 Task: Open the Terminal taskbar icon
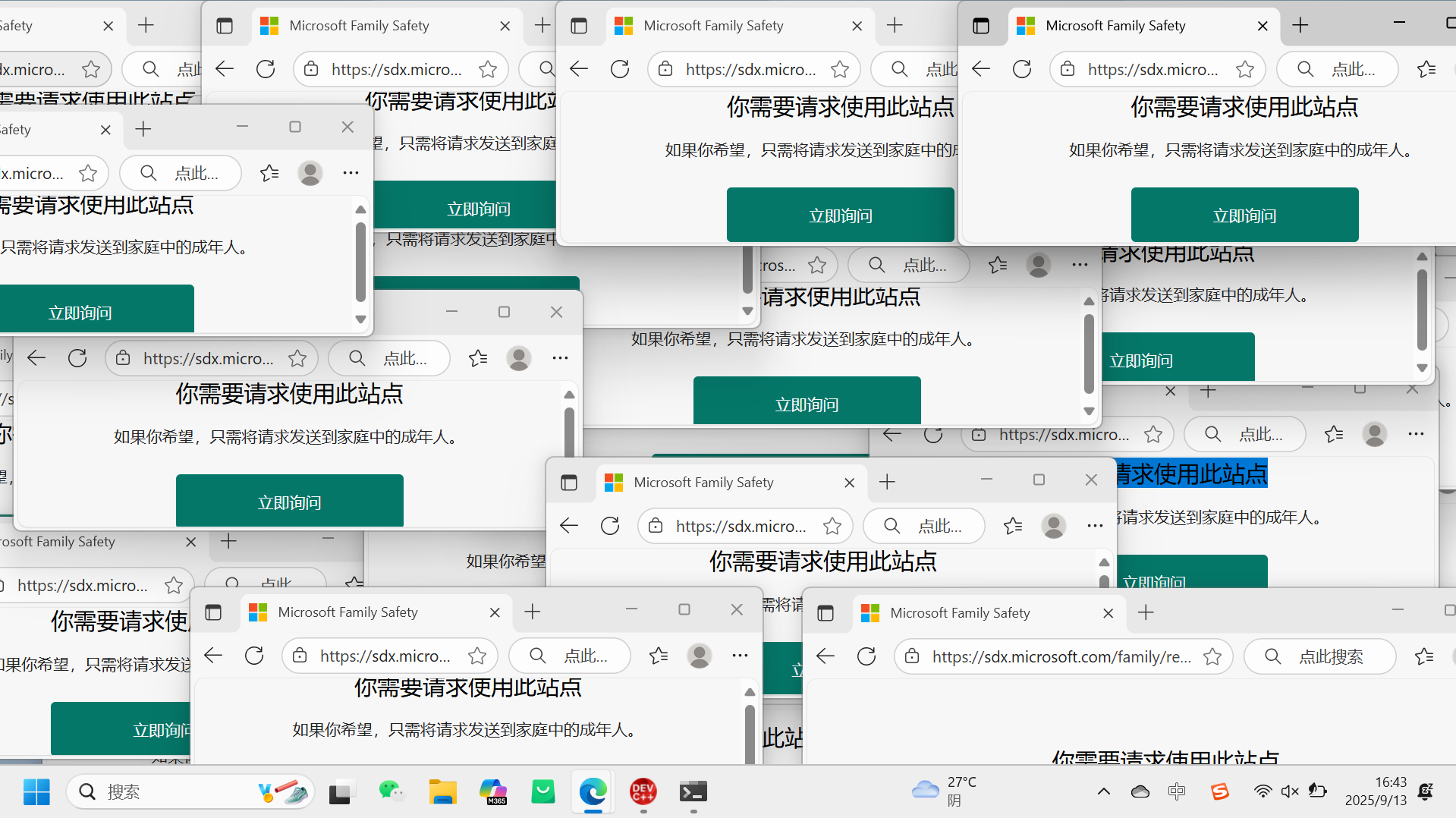click(x=693, y=792)
